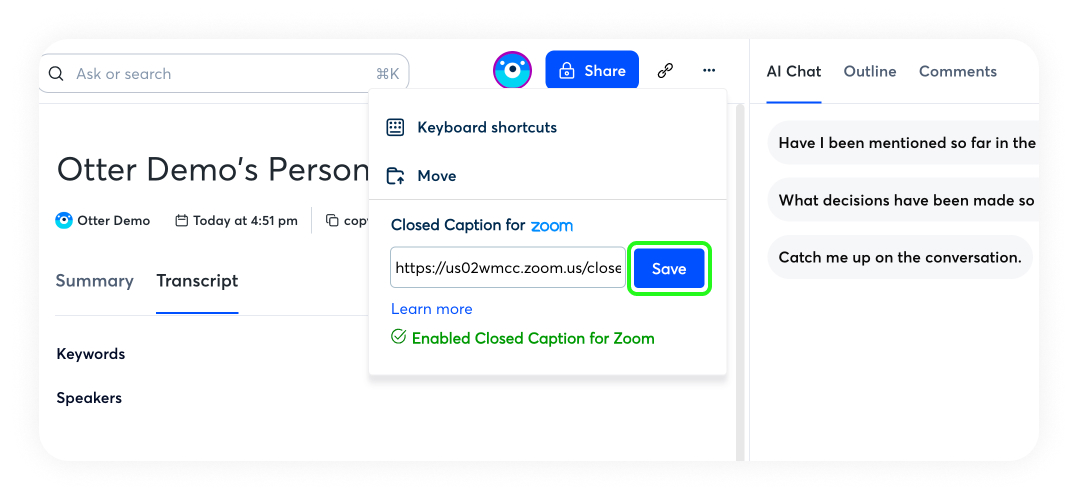The width and height of the screenshot is (1078, 500).
Task: Click the copy link chain icon
Action: click(x=665, y=71)
